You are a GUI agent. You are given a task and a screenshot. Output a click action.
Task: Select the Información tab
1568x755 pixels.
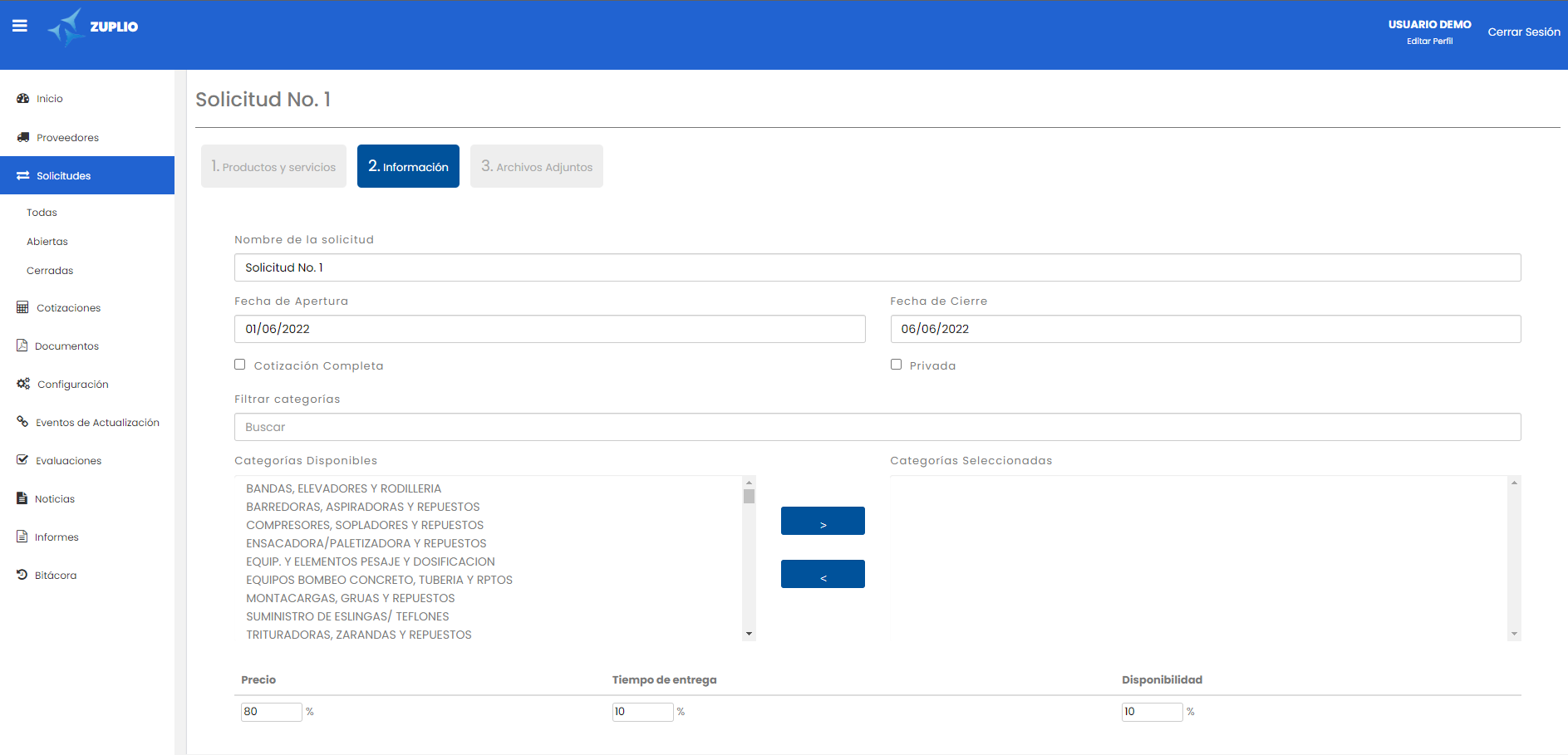pos(408,166)
